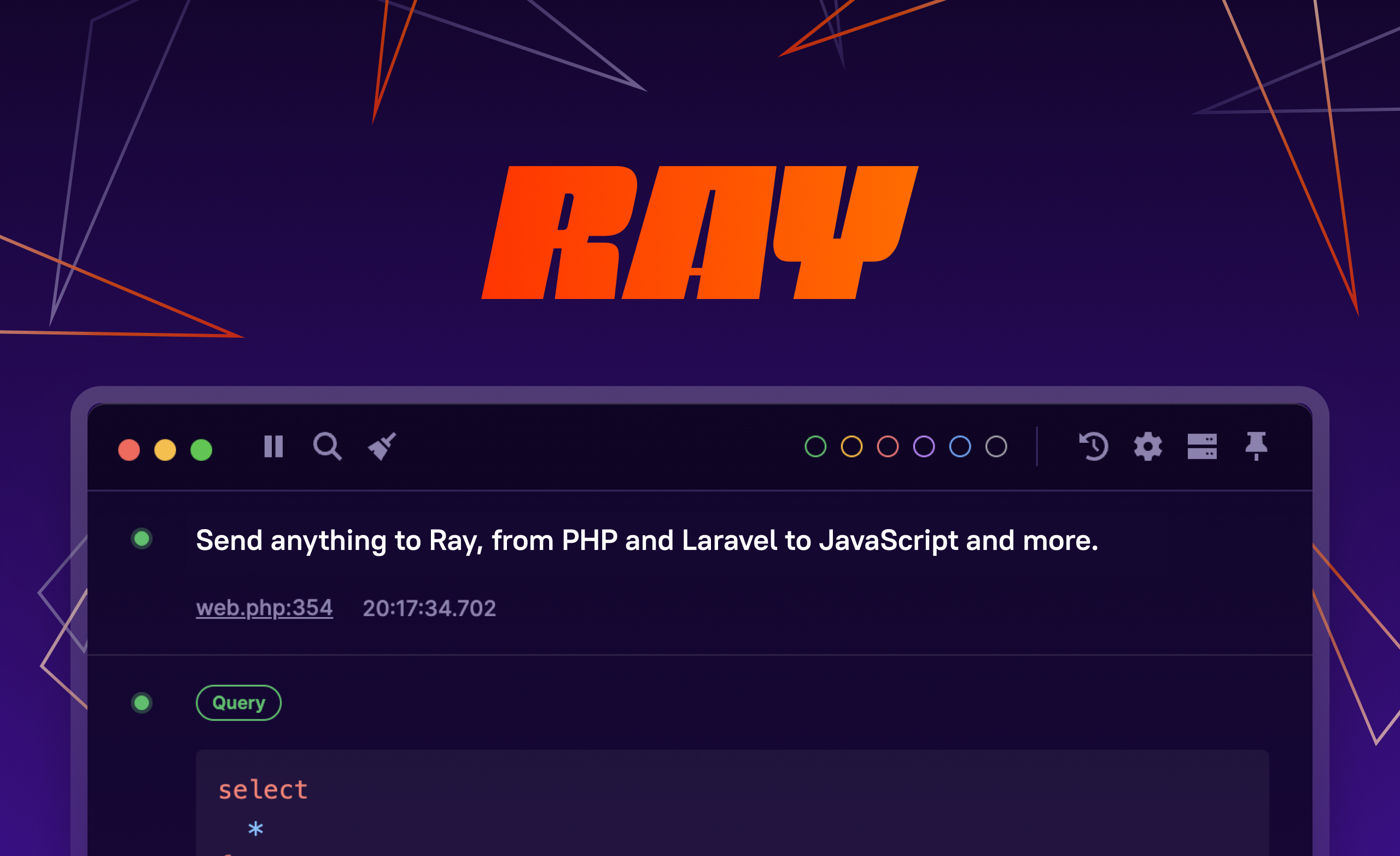Pause incoming Ray messages
Image resolution: width=1400 pixels, height=856 pixels.
pyautogui.click(x=273, y=448)
